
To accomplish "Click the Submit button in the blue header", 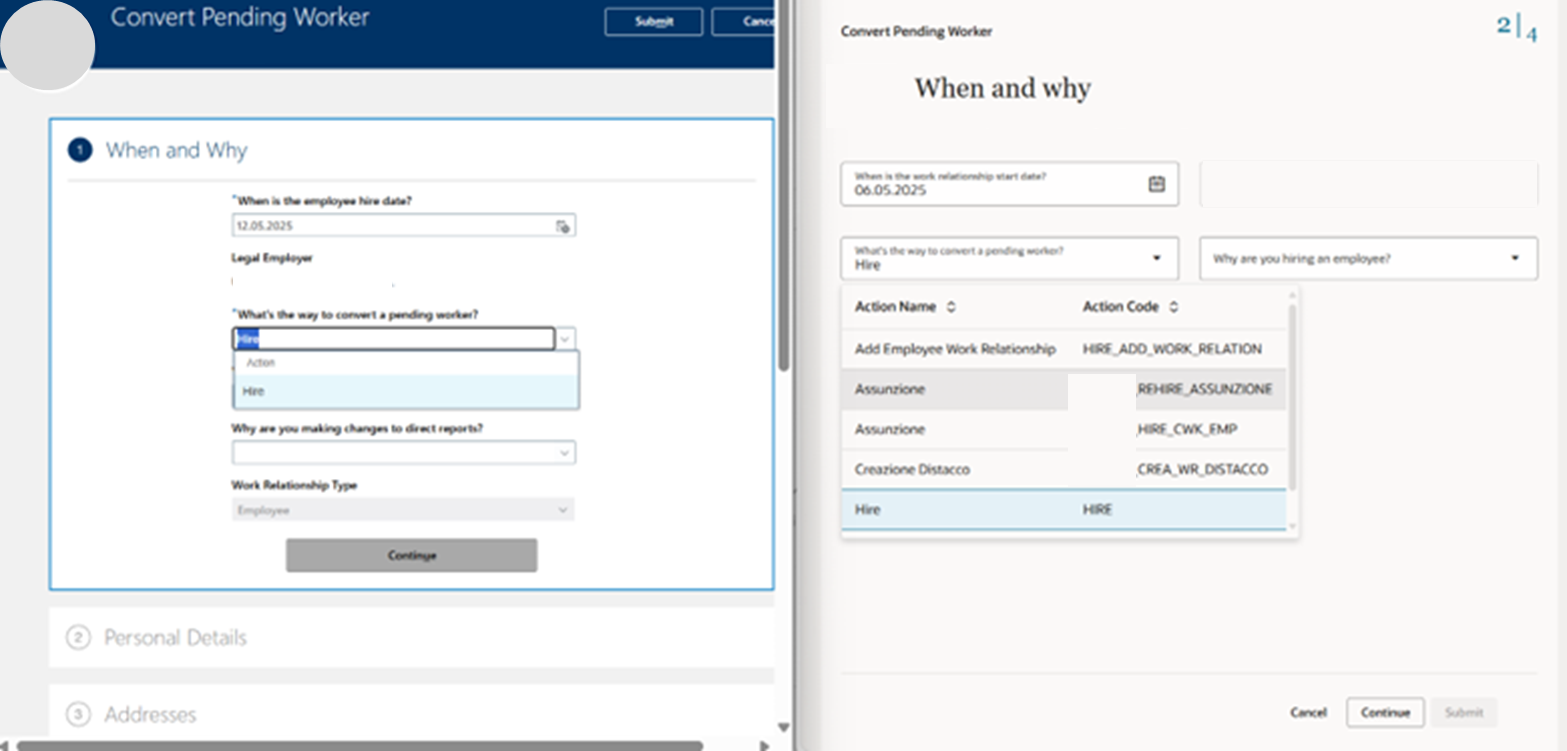I will [654, 22].
